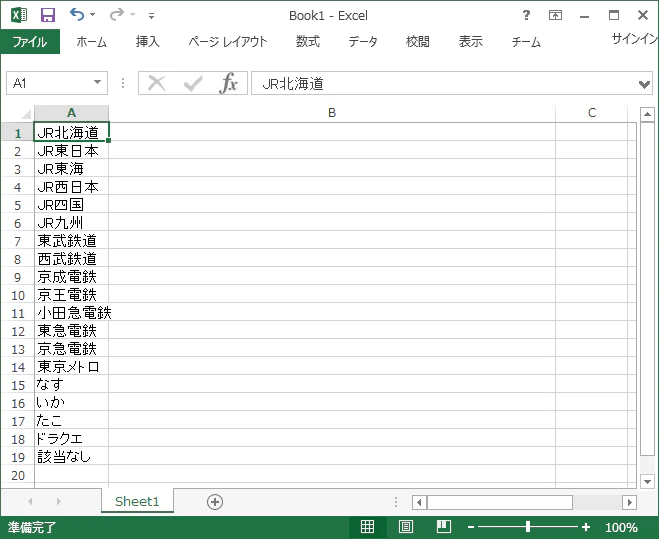Select the 該当なし cell
659x539 pixels.
pyautogui.click(x=71, y=457)
